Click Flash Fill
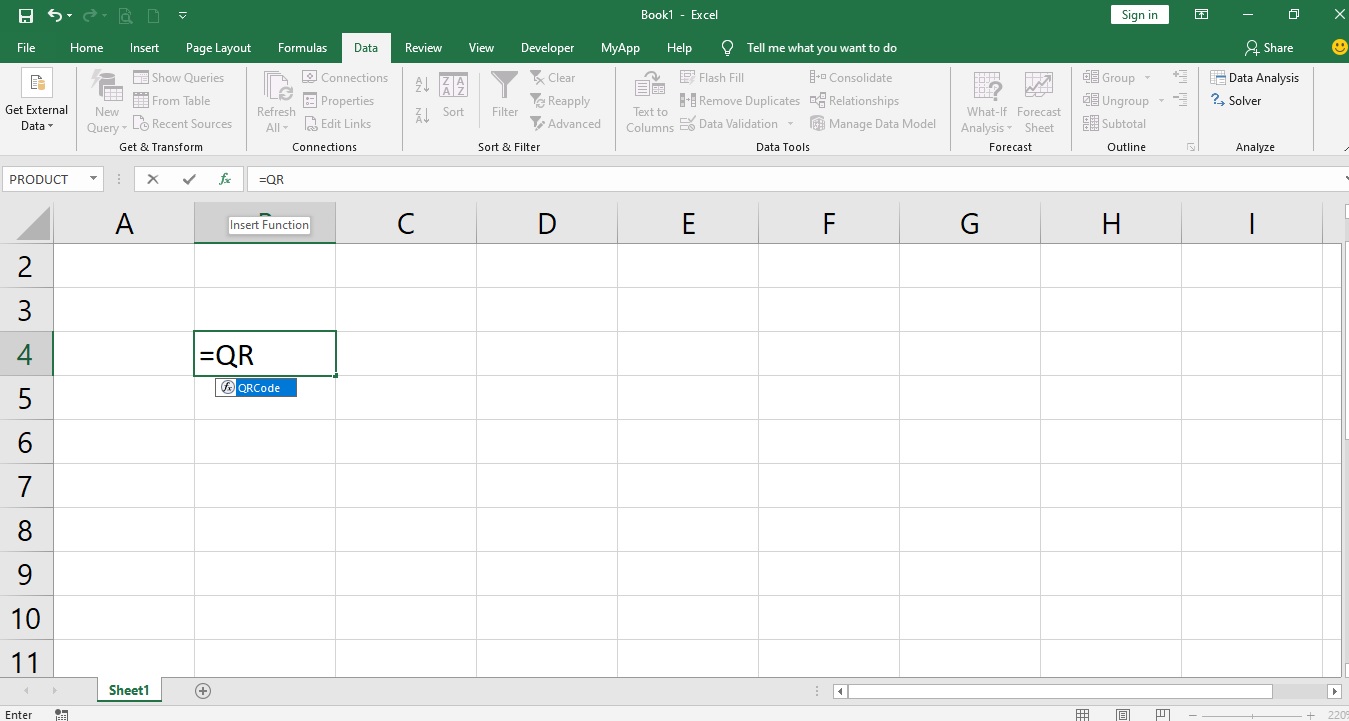Screen dimensions: 1349x721 tap(711, 77)
